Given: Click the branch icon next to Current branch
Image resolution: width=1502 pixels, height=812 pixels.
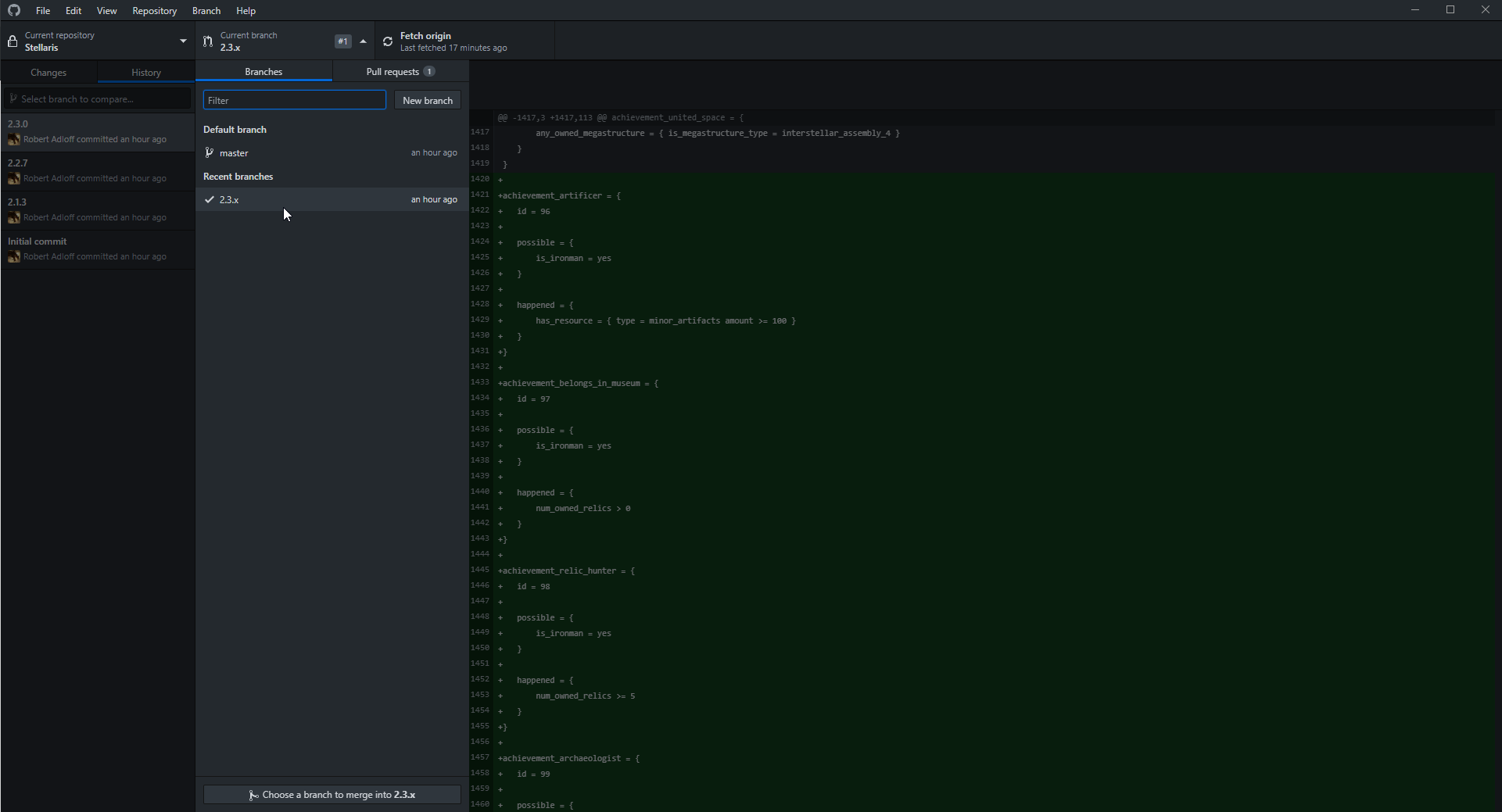Looking at the screenshot, I should coord(208,41).
